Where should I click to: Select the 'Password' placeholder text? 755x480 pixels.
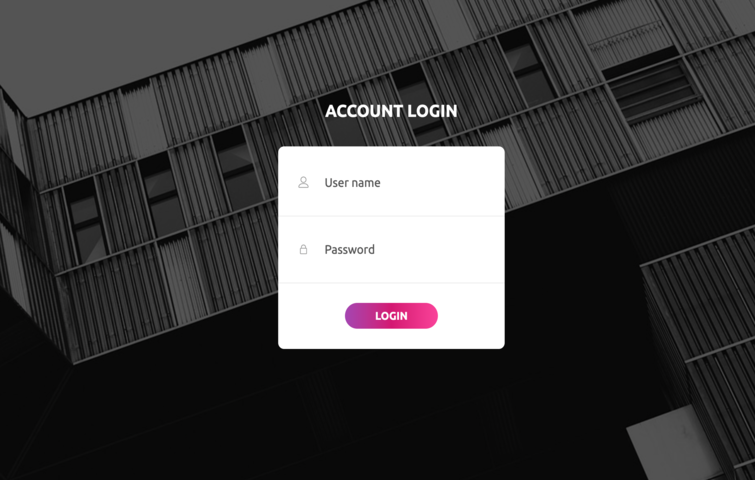350,249
